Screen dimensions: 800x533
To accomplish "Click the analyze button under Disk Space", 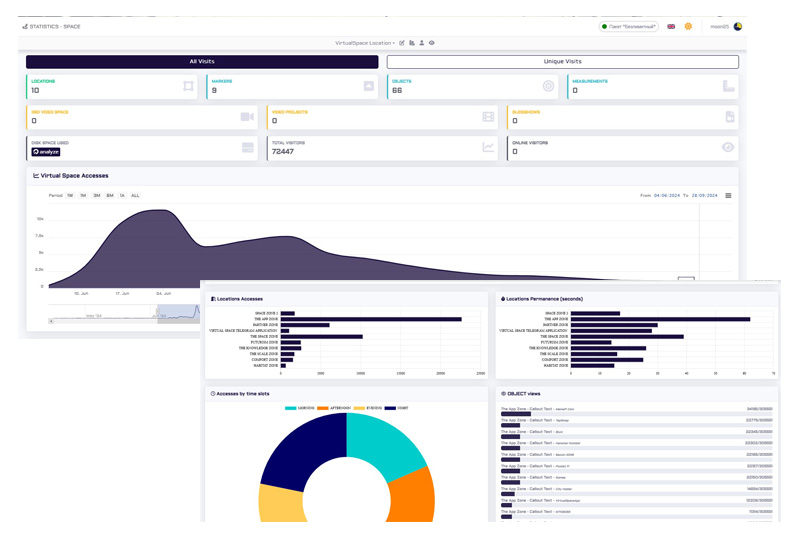I will [x=46, y=152].
